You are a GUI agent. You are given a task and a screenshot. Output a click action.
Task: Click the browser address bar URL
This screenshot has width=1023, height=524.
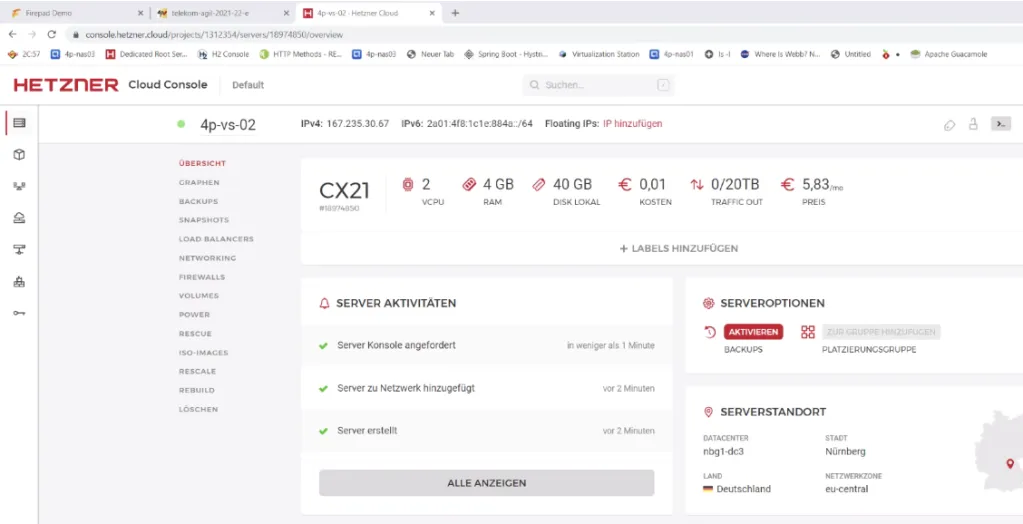tap(214, 35)
